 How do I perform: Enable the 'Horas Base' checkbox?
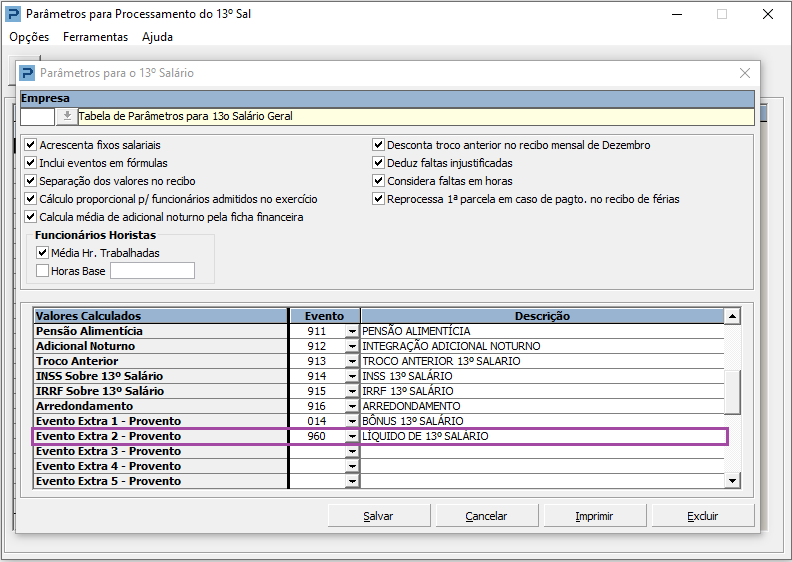(x=42, y=270)
